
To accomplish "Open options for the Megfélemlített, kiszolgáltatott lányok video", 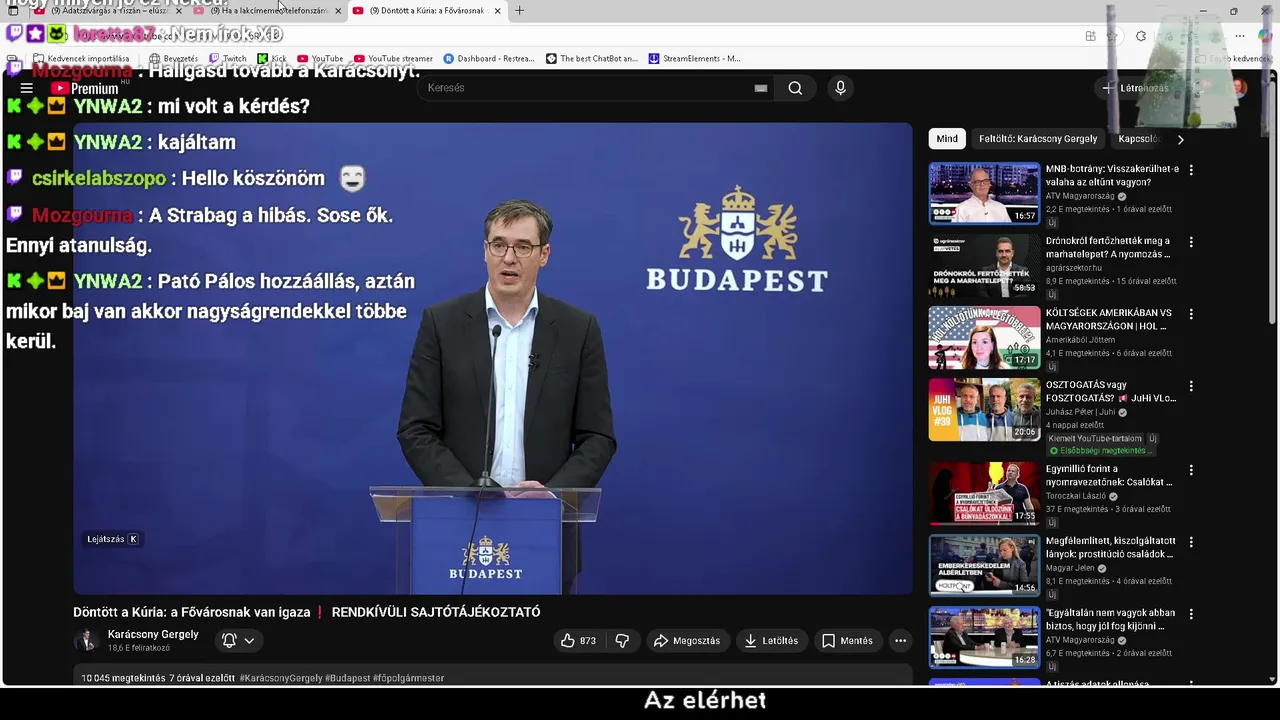I will point(1190,542).
